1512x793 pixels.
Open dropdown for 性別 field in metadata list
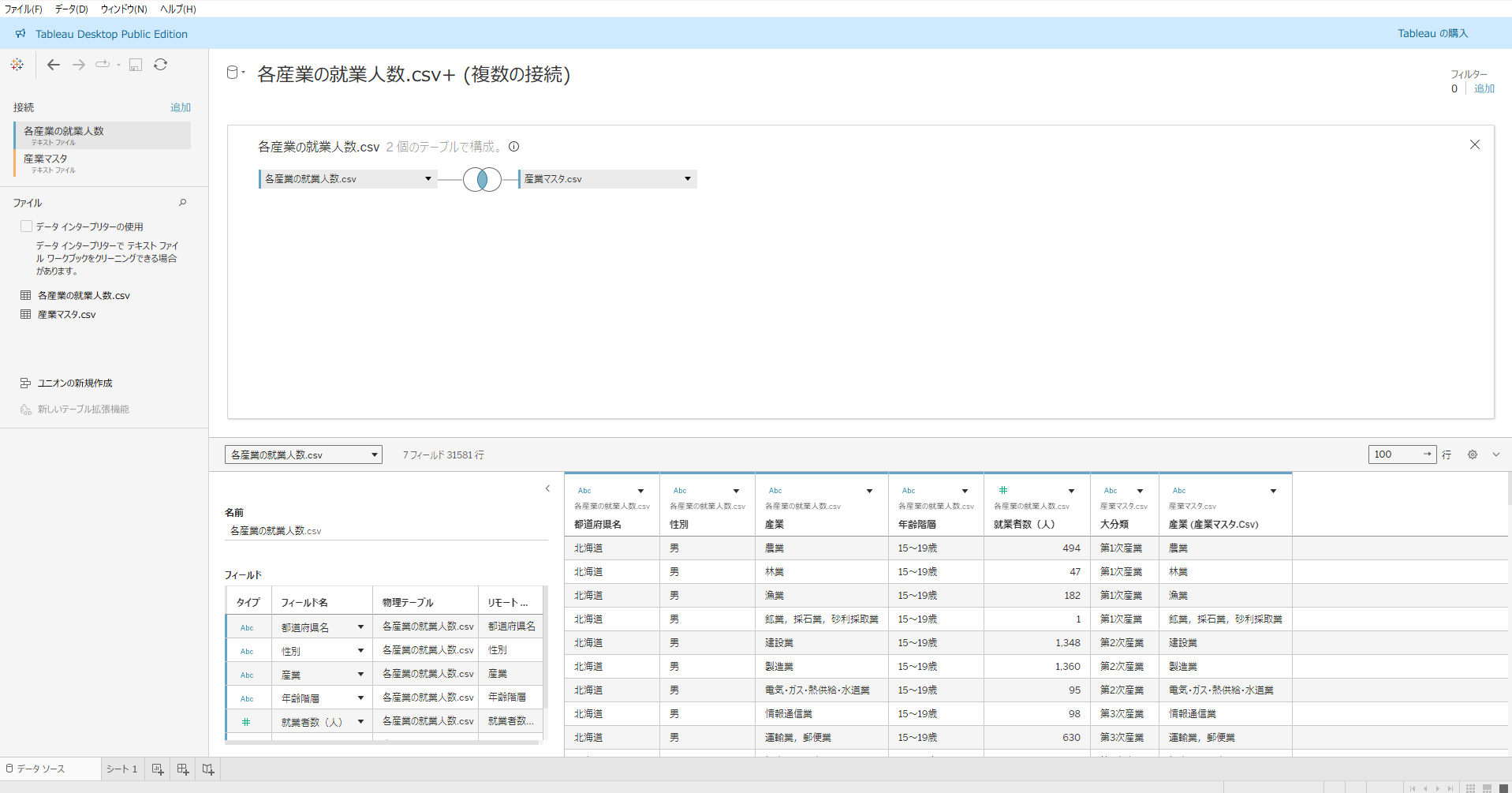point(360,651)
